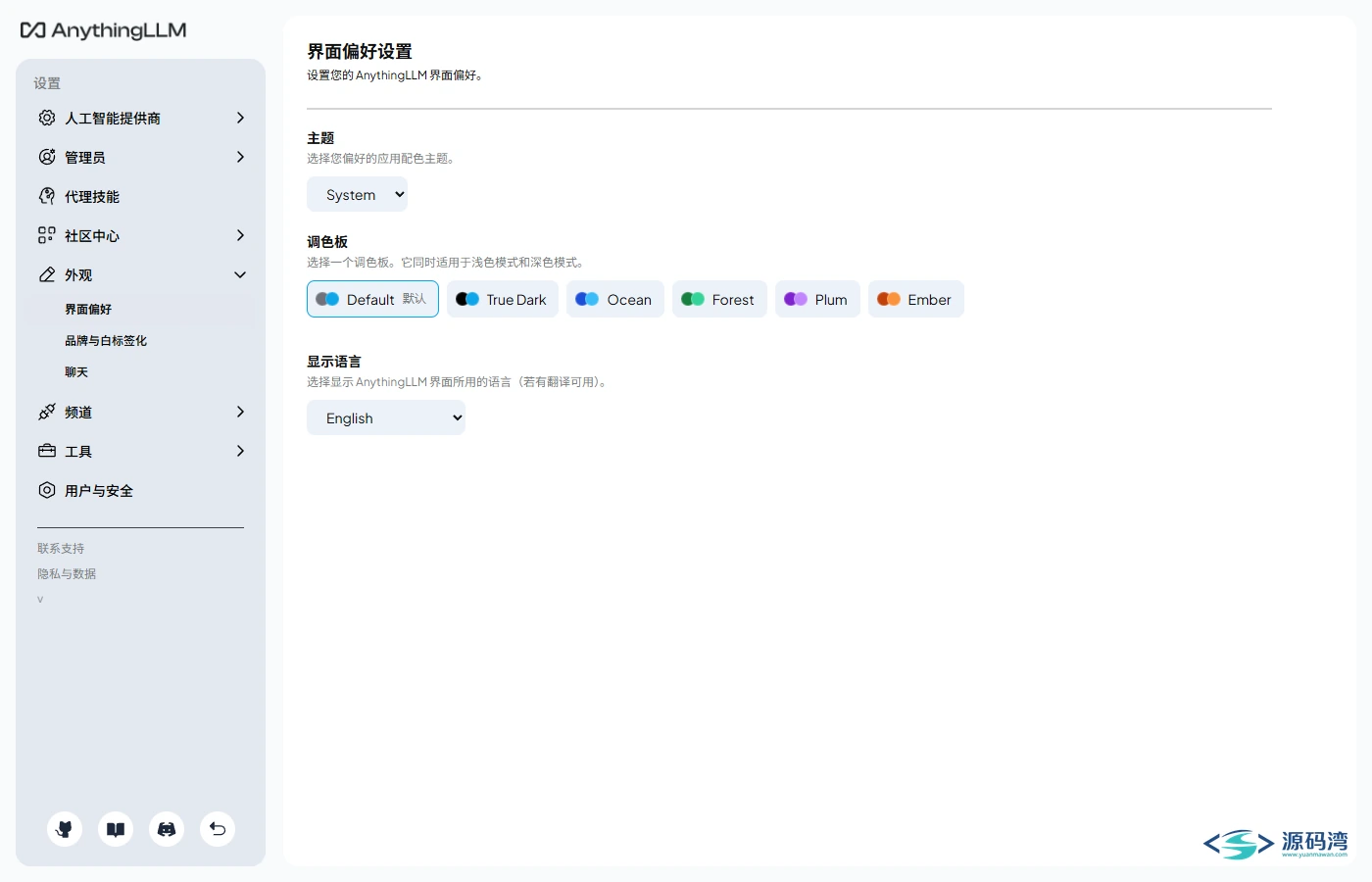Expand the 管理员 chevron

[240, 157]
